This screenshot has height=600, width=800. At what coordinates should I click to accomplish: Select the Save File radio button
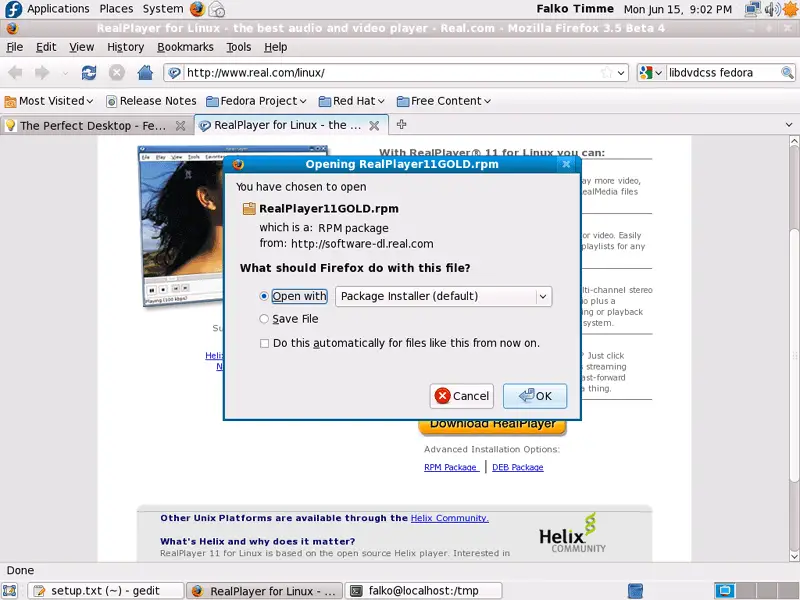(264, 319)
